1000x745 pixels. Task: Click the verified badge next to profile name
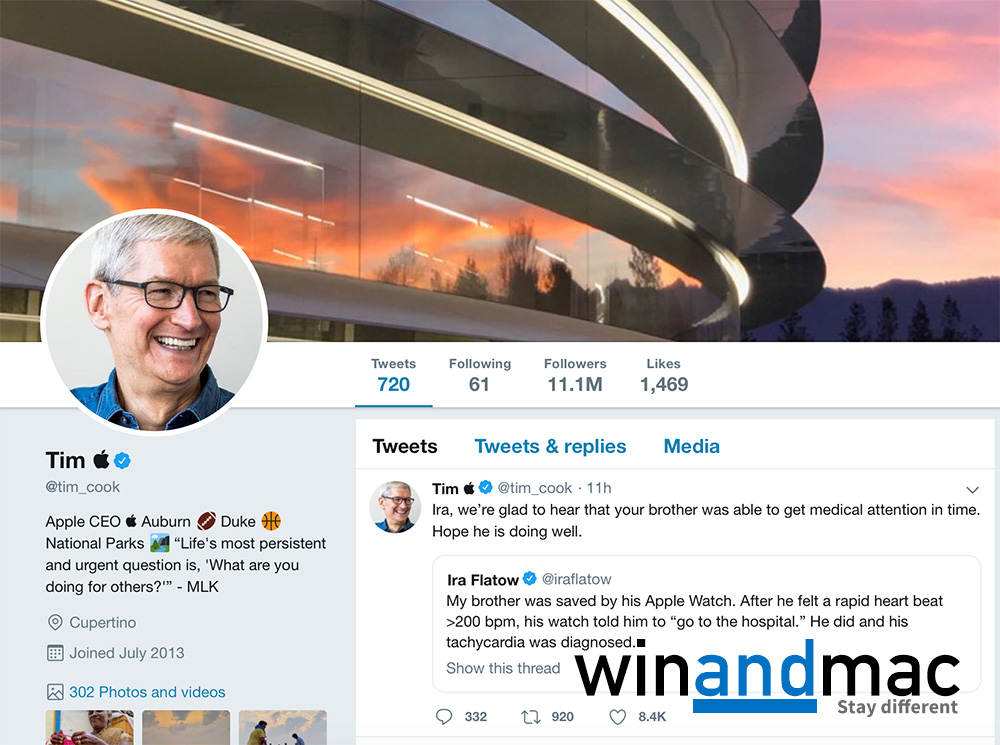pyautogui.click(x=122, y=460)
